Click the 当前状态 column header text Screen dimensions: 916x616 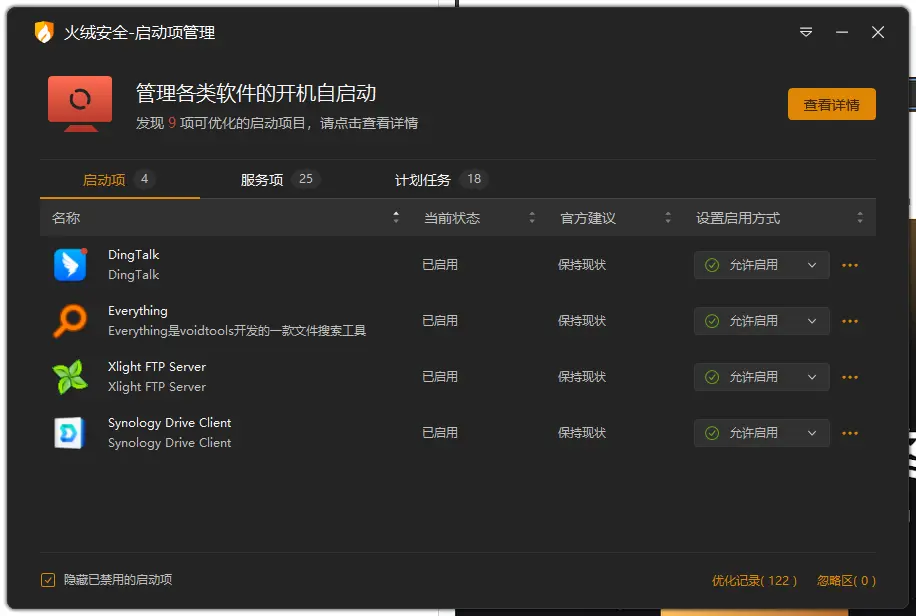coord(452,218)
